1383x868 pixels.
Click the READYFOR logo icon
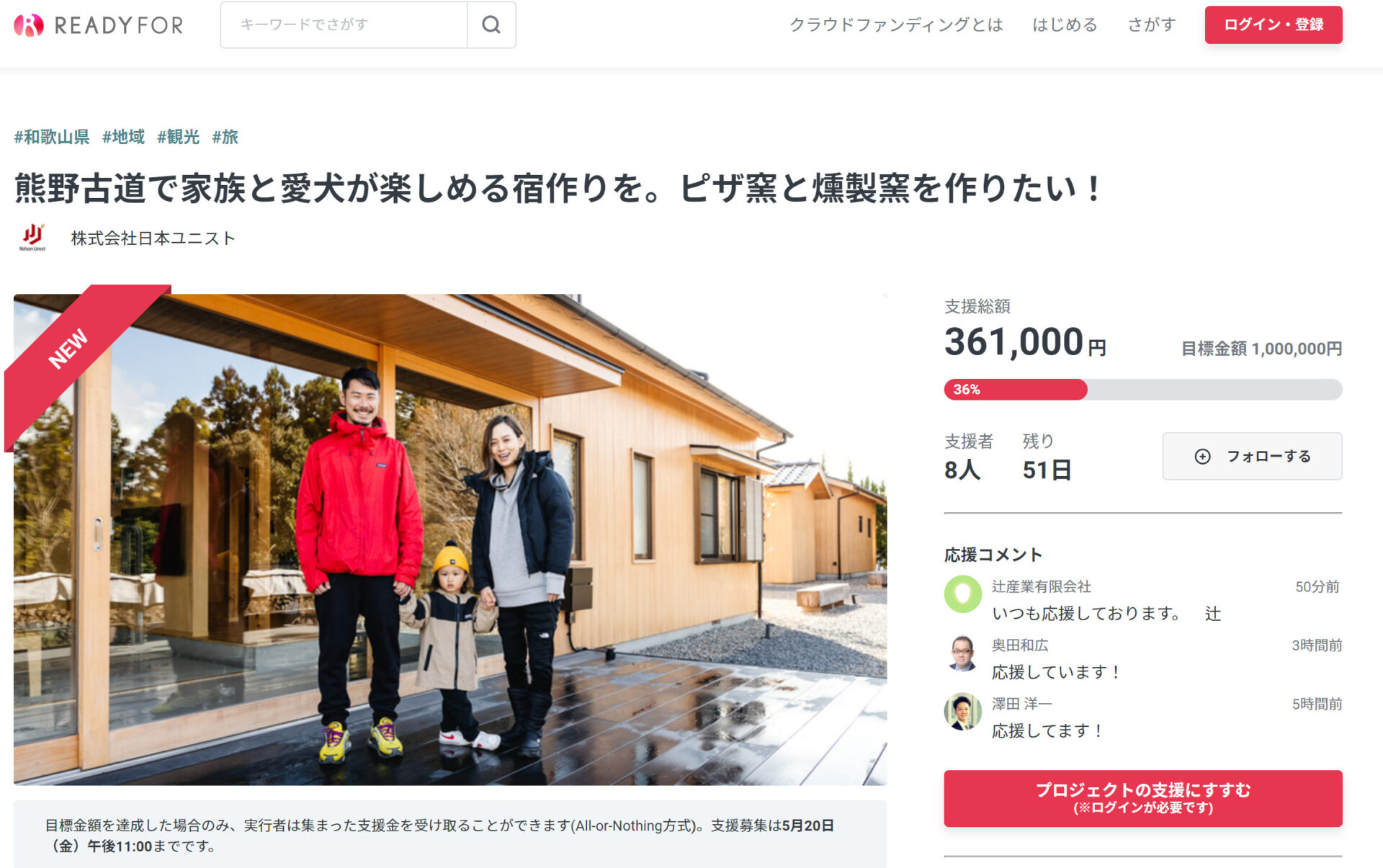[29, 25]
